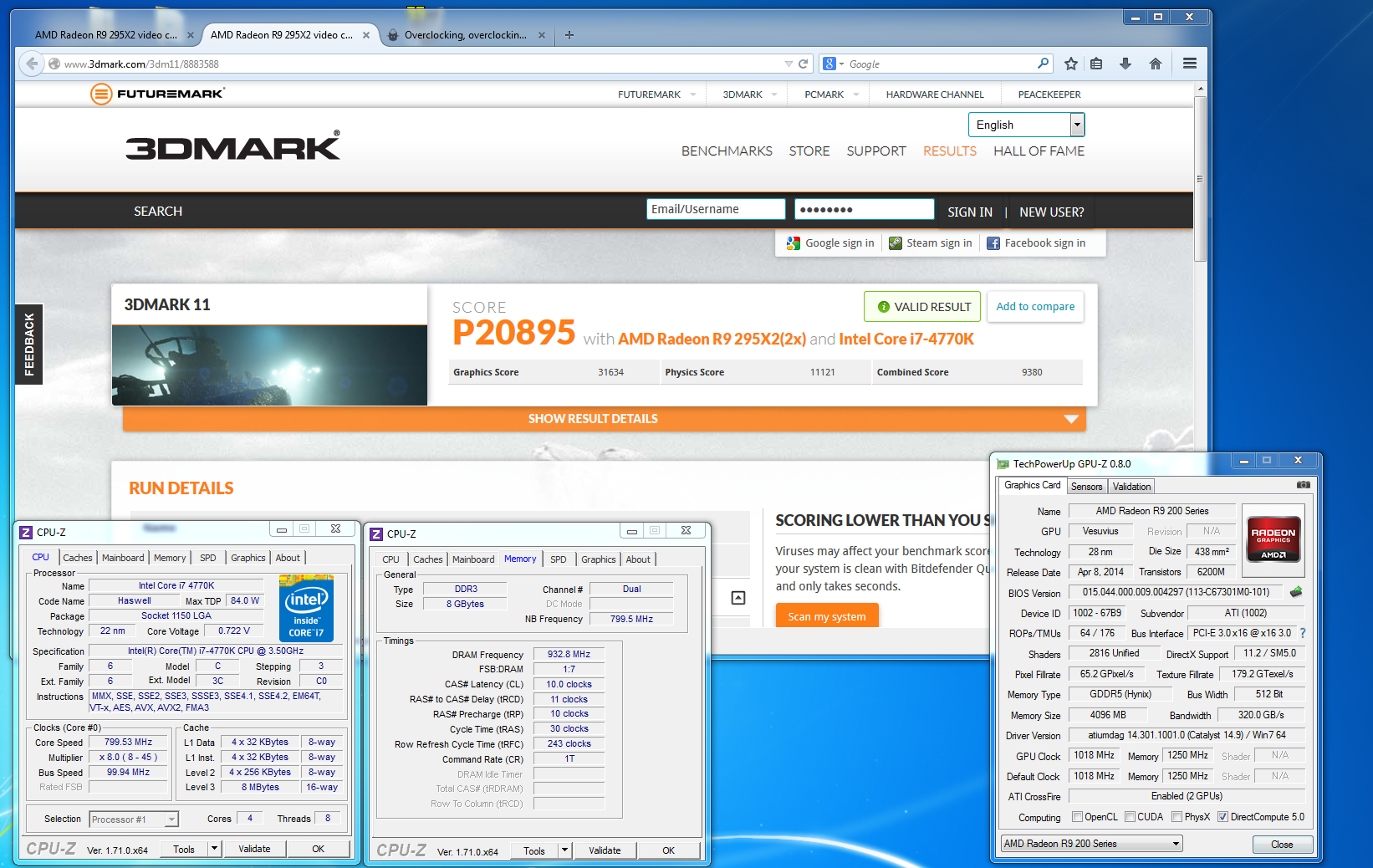Click the bus interface question mark
The width and height of the screenshot is (1373, 868).
[1303, 633]
